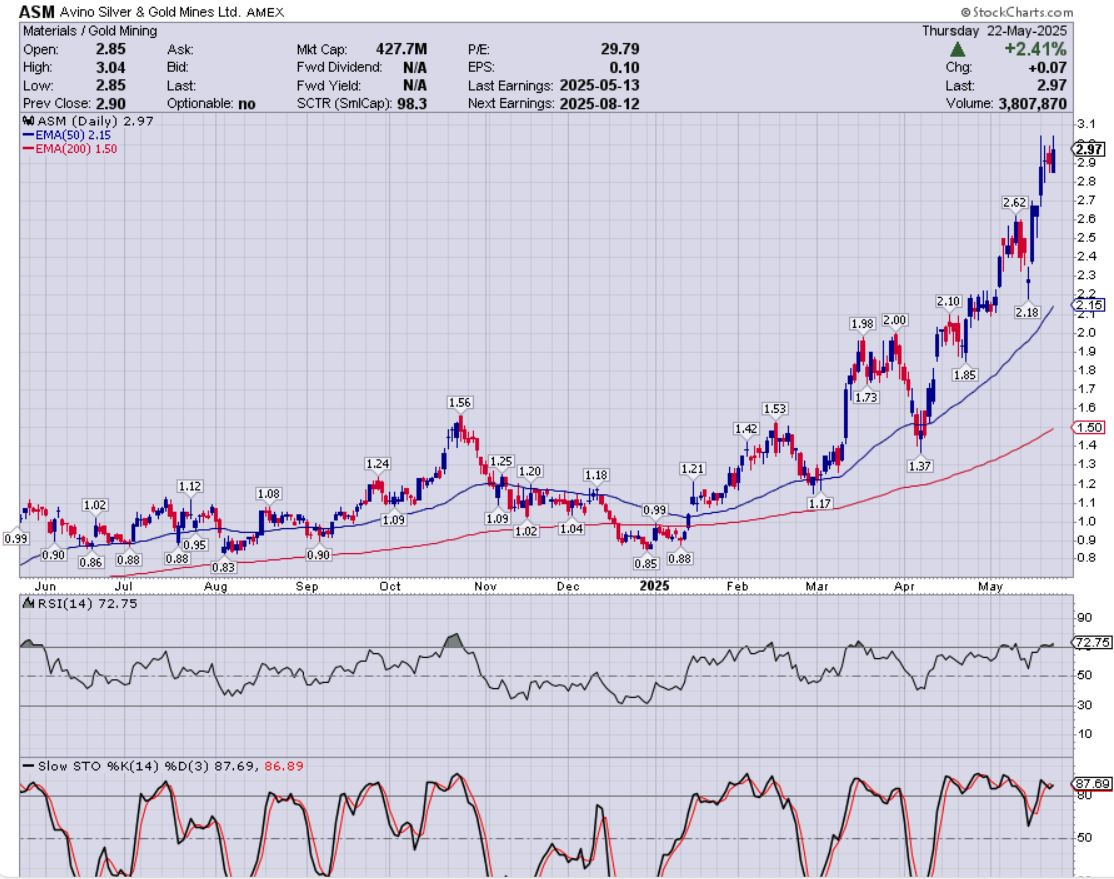This screenshot has height=879, width=1114.
Task: Click the 1.37 low label in April
Action: [919, 465]
